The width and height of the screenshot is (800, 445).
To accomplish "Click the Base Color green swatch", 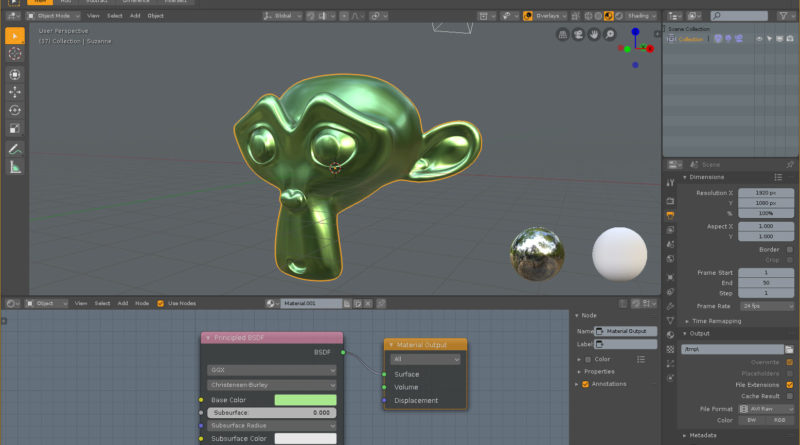I will [x=305, y=400].
